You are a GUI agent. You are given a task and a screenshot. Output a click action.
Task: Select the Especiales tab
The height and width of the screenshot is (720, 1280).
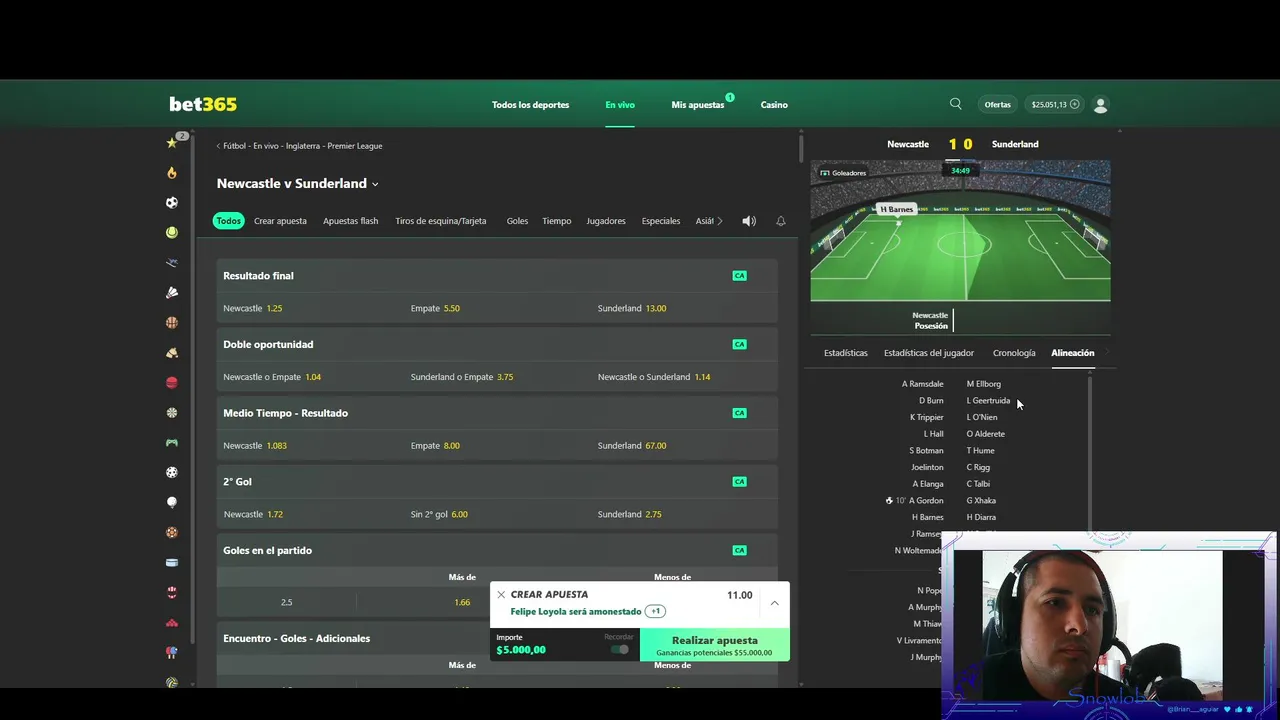click(661, 221)
